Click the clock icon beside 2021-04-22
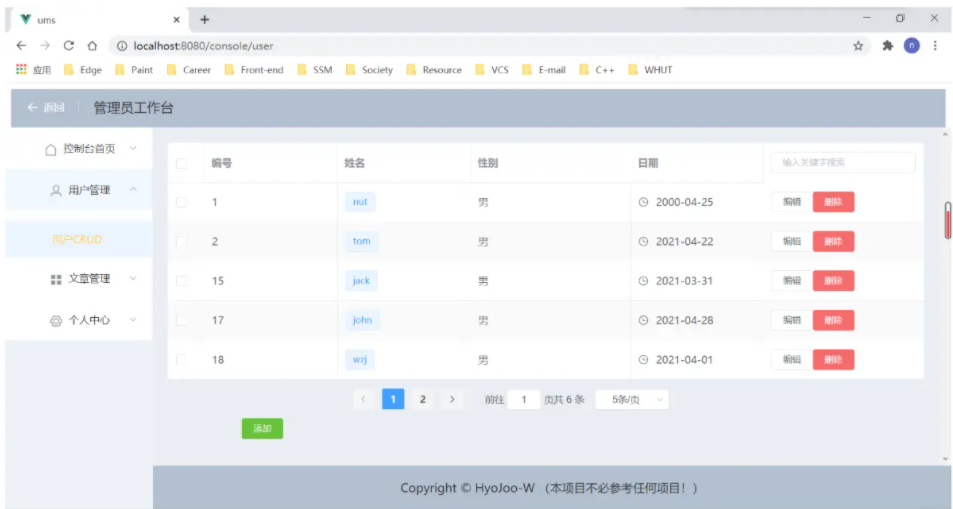This screenshot has height=509, width=953. 644,241
